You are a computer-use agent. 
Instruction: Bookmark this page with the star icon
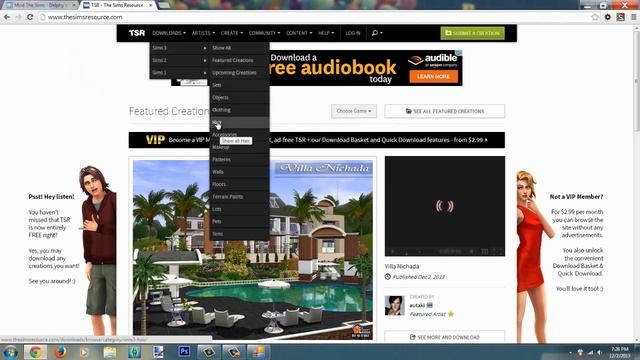[x=595, y=17]
